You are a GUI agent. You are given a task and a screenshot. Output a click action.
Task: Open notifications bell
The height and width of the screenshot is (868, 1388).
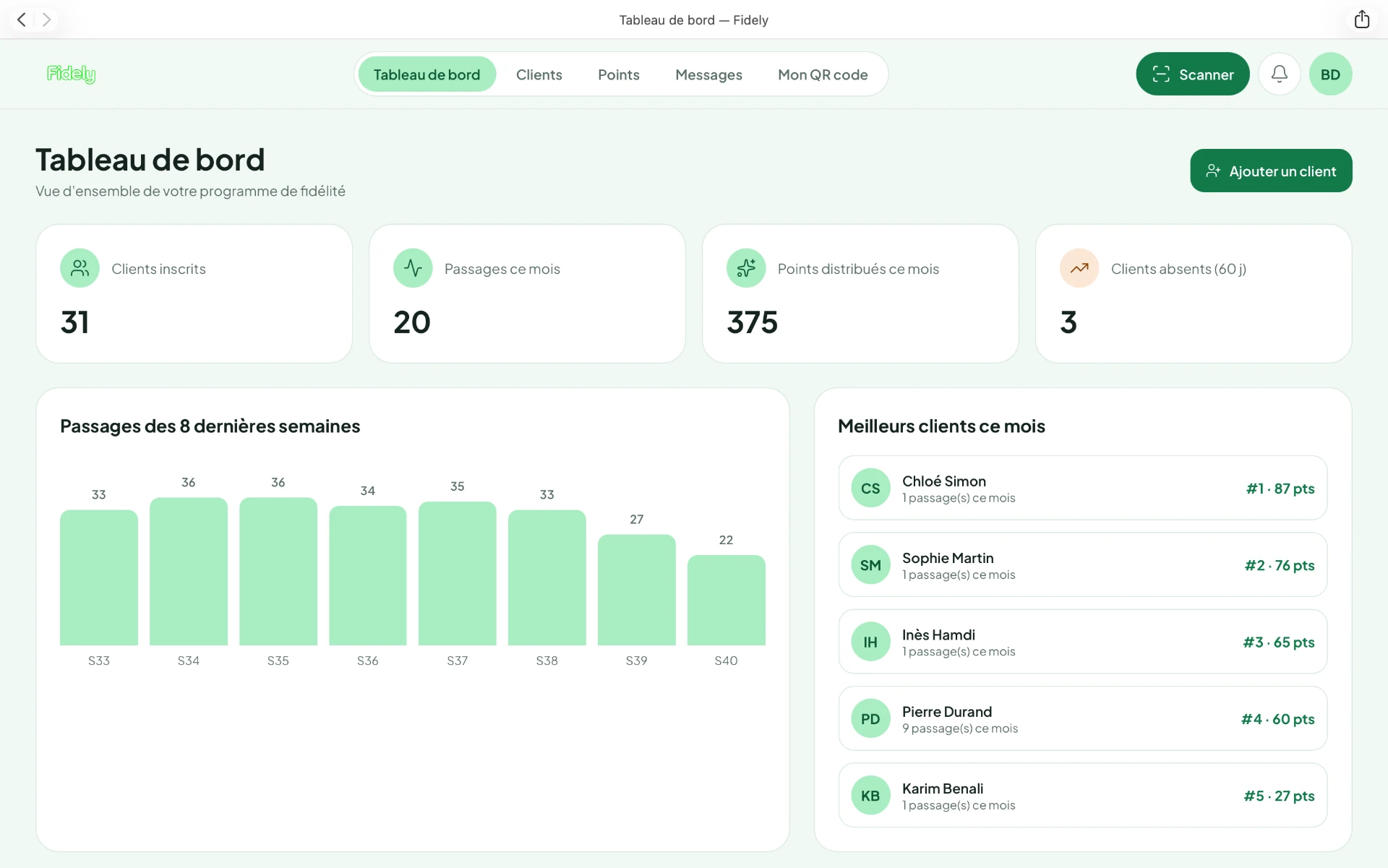(x=1279, y=74)
